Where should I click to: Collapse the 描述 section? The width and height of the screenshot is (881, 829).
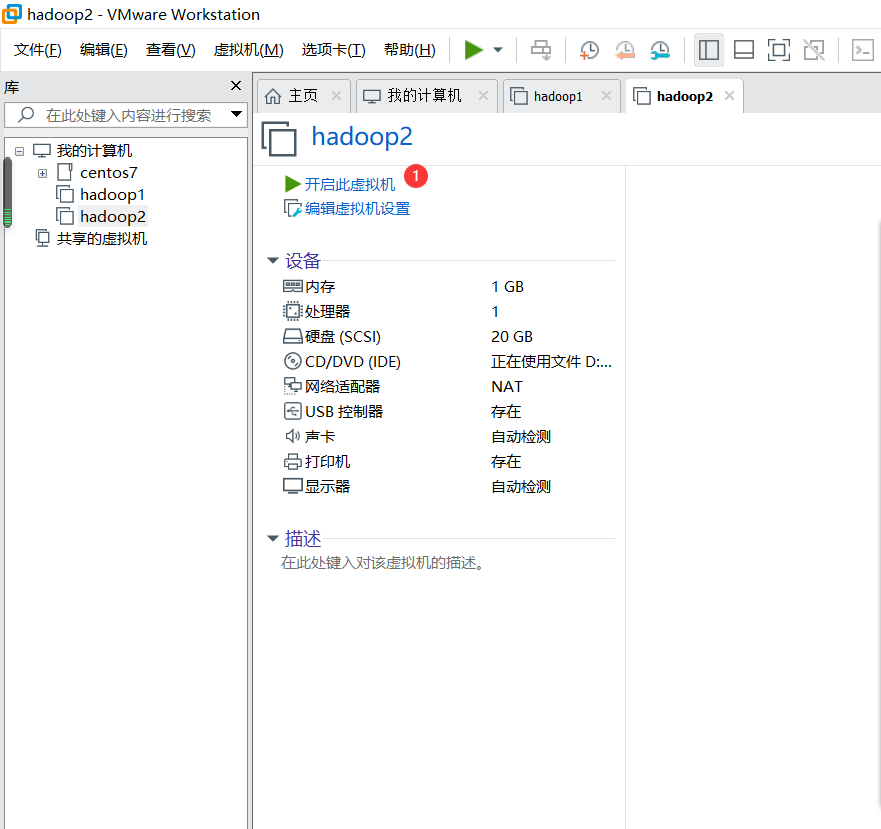[273, 538]
